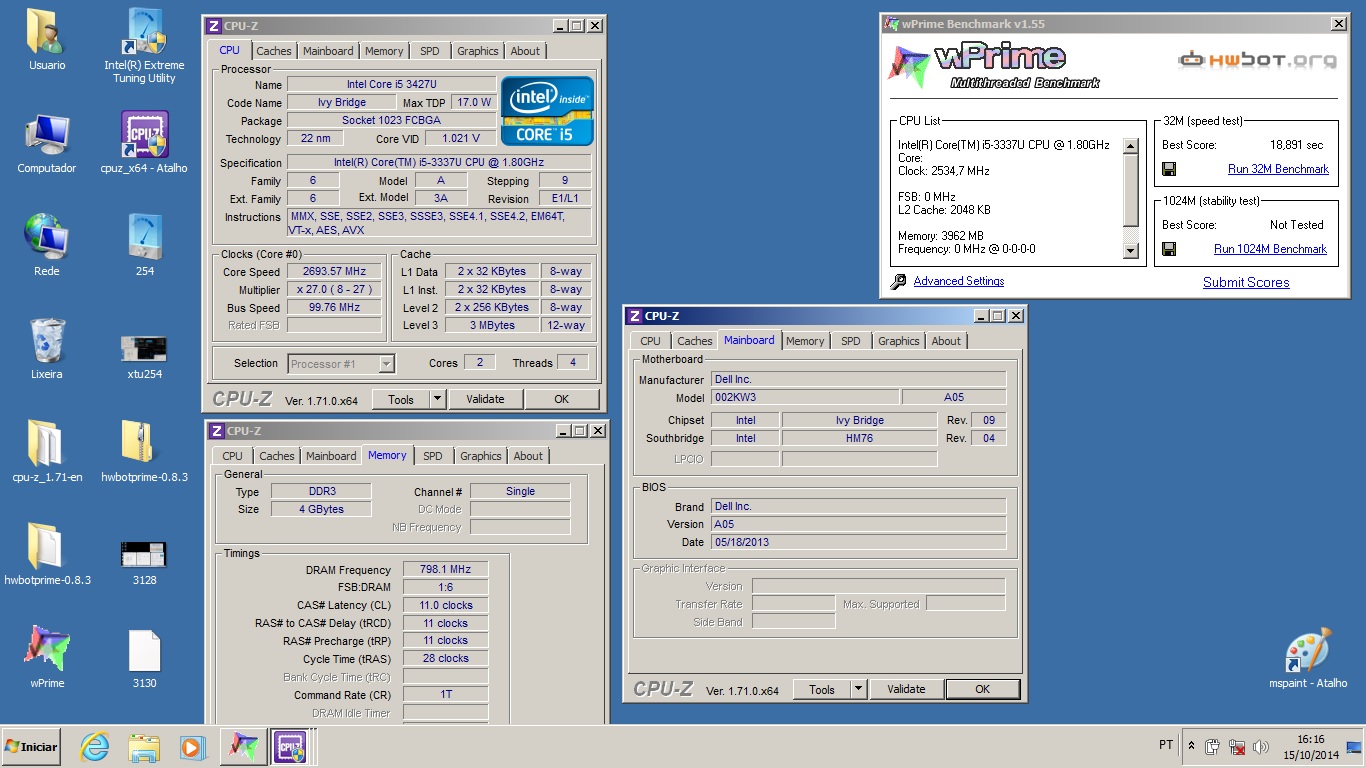Click DRAM Frequency value 798.1 MHz

click(x=446, y=570)
